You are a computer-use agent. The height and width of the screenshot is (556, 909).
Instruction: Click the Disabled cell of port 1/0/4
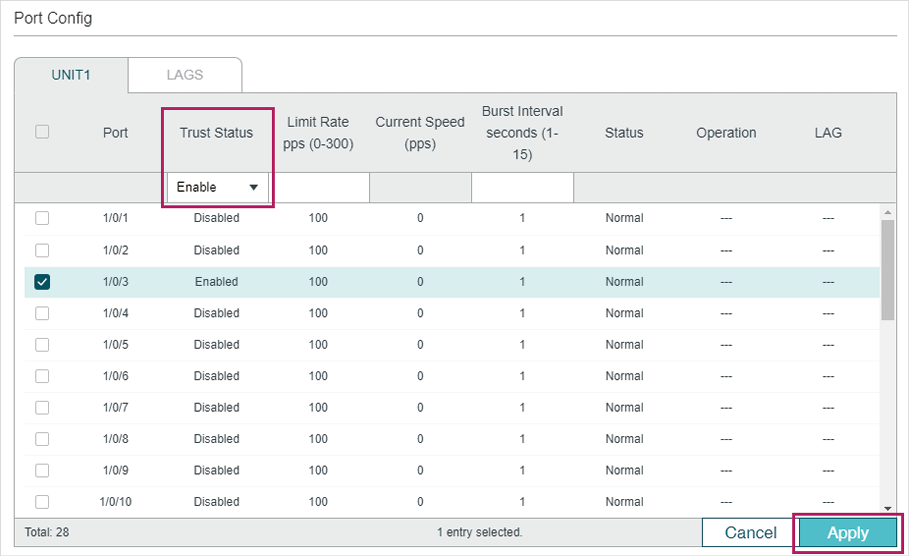216,313
